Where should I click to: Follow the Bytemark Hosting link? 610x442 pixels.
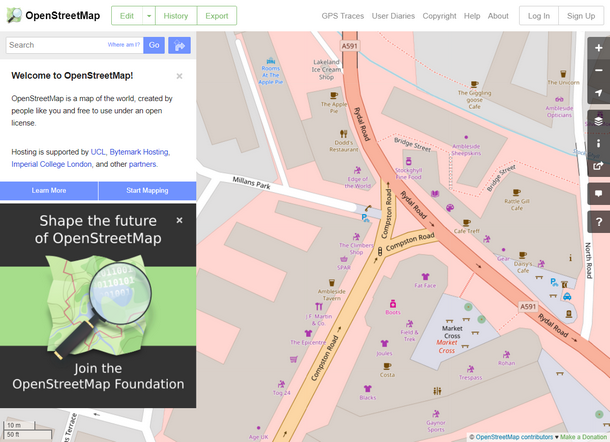139,152
